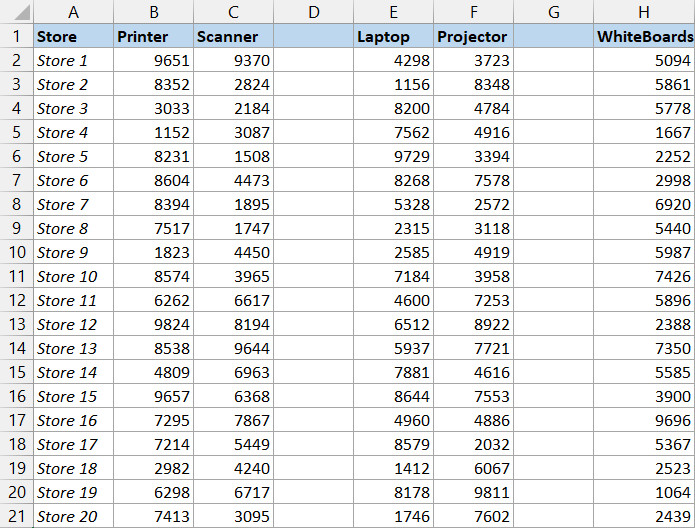The width and height of the screenshot is (695, 528).
Task: Select the column G header
Action: [x=553, y=12]
